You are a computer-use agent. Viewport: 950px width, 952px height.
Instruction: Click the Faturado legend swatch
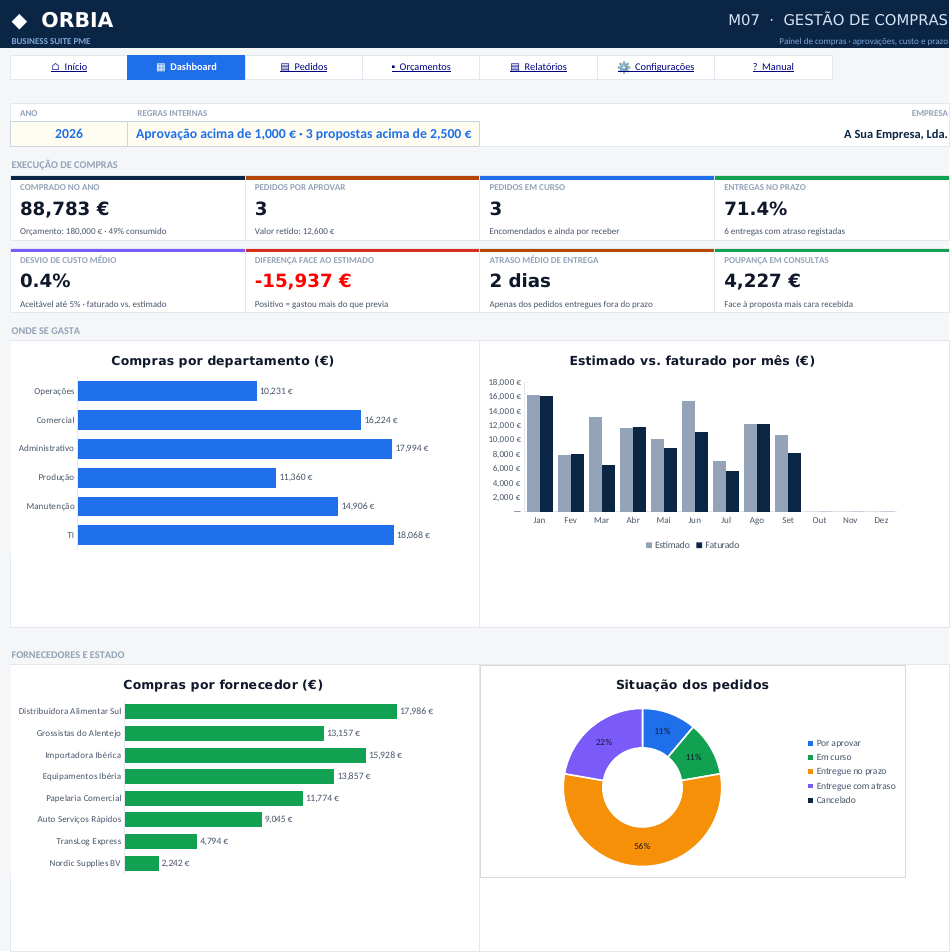[699, 545]
